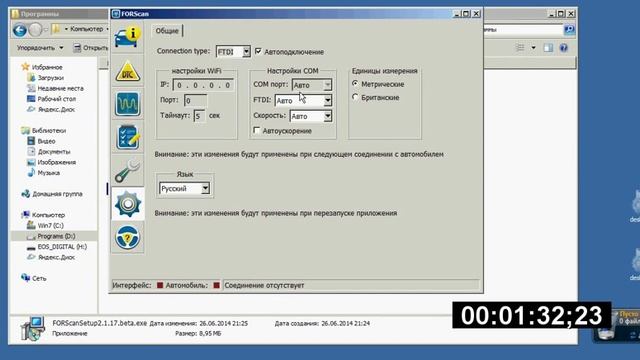Select Недавние места in Explorer sidebar

click(60, 88)
